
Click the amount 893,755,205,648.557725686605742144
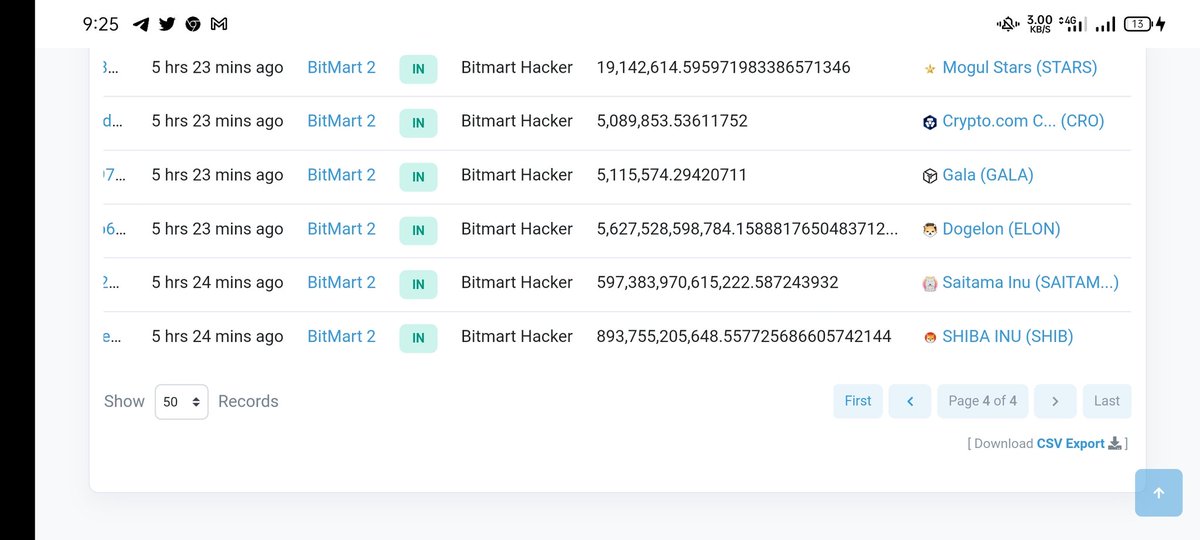click(744, 336)
